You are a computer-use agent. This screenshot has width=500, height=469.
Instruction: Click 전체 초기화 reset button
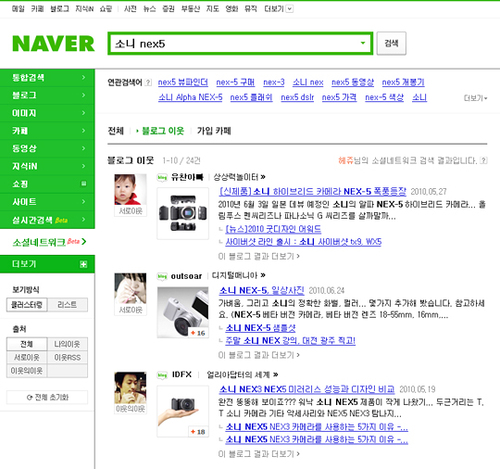click(x=47, y=397)
